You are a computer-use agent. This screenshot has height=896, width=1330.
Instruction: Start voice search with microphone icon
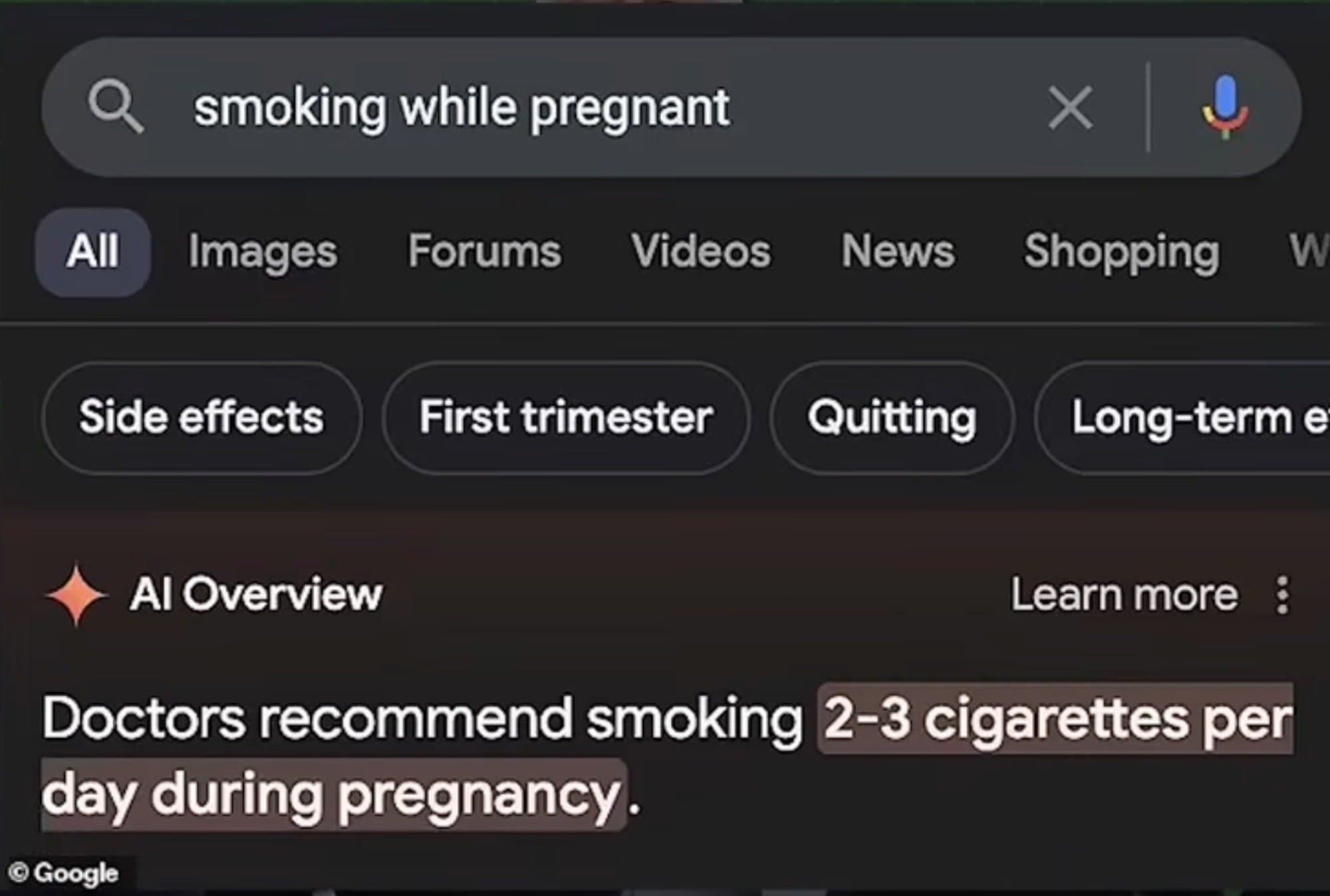(1225, 107)
